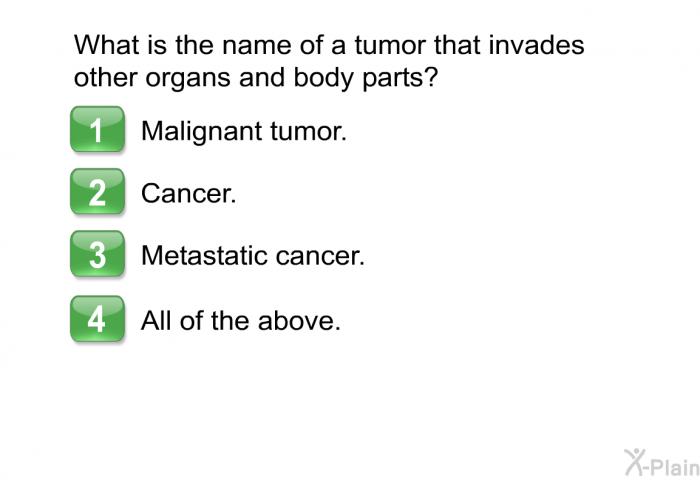Click the green number 4 answer button
The width and height of the screenshot is (700, 480).
97,318
